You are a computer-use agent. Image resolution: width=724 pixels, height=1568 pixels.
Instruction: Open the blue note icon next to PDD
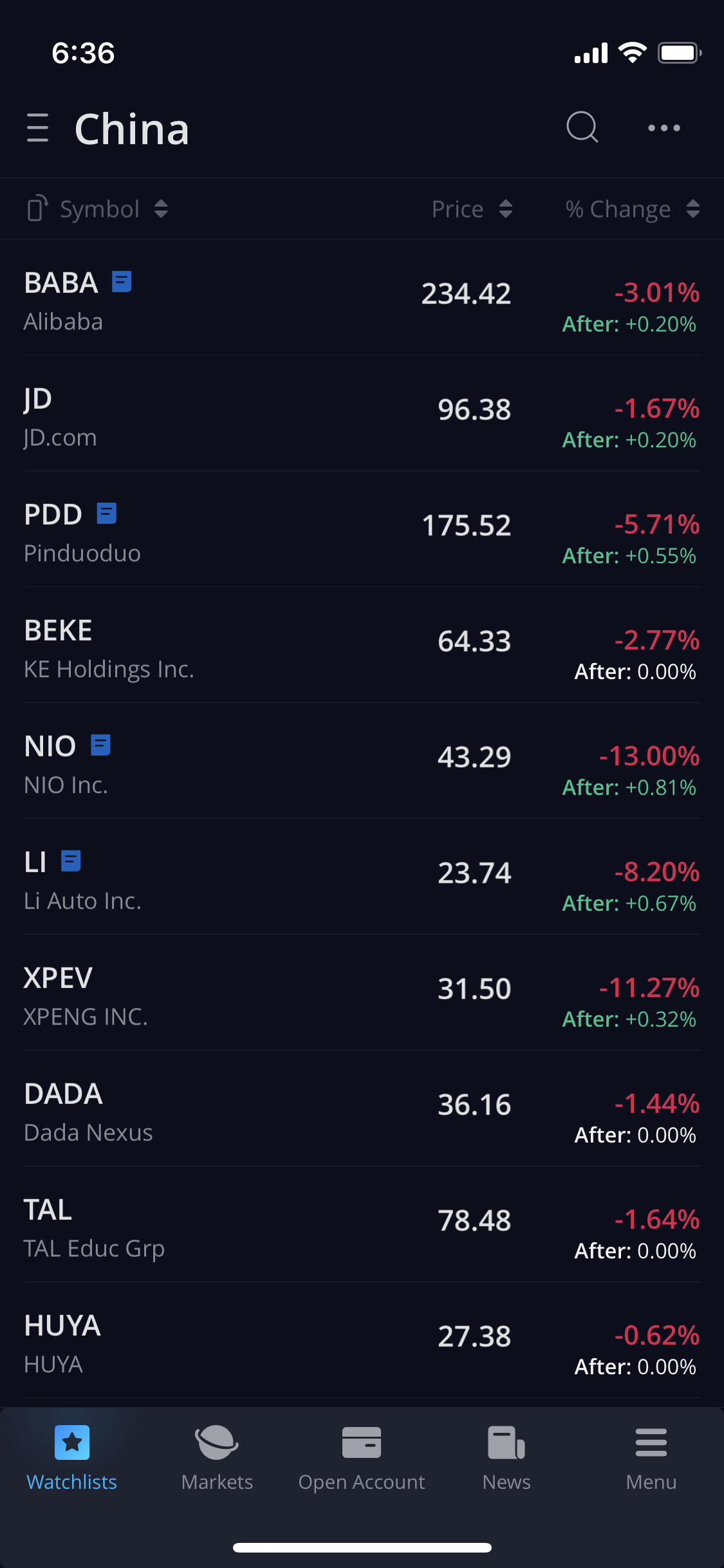click(x=106, y=514)
